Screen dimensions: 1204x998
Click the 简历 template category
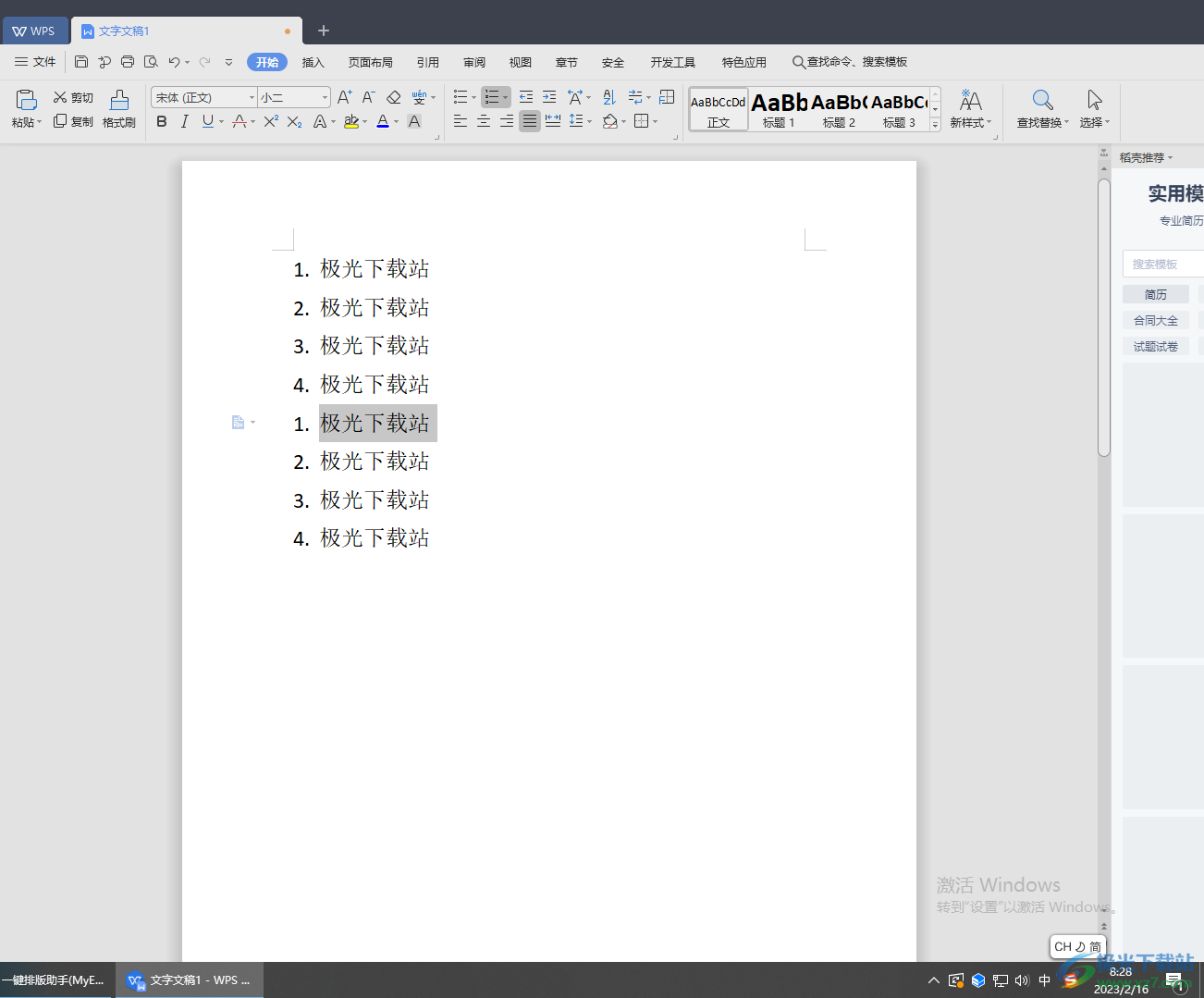pos(1155,294)
